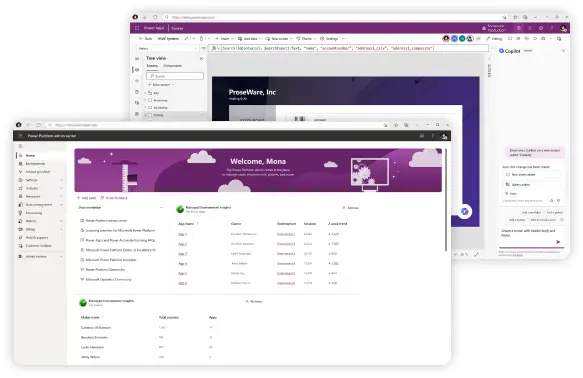The width and height of the screenshot is (583, 378).
Task: Expand Analytics chevron in admin center sidebar
Action: coord(61,188)
